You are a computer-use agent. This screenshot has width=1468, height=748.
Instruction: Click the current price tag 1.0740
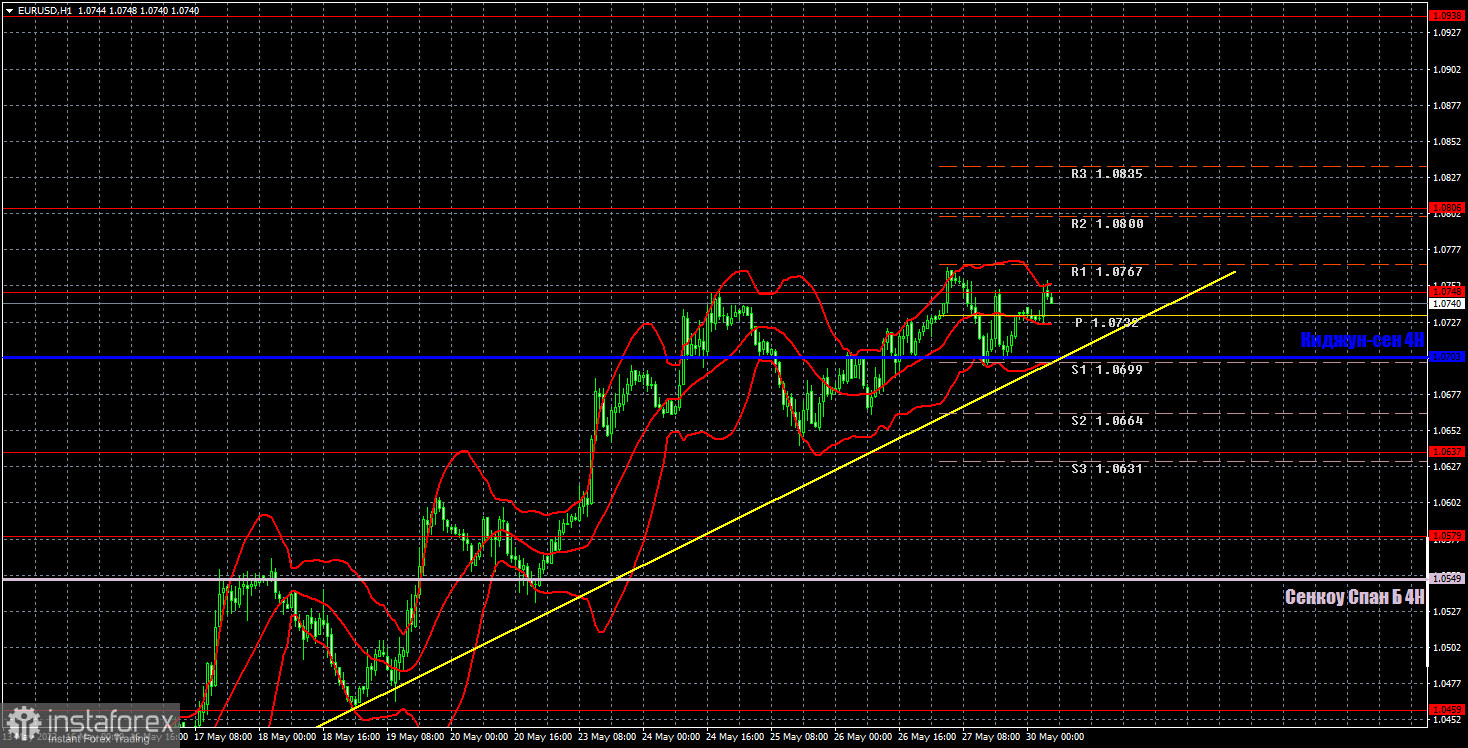tap(1447, 303)
